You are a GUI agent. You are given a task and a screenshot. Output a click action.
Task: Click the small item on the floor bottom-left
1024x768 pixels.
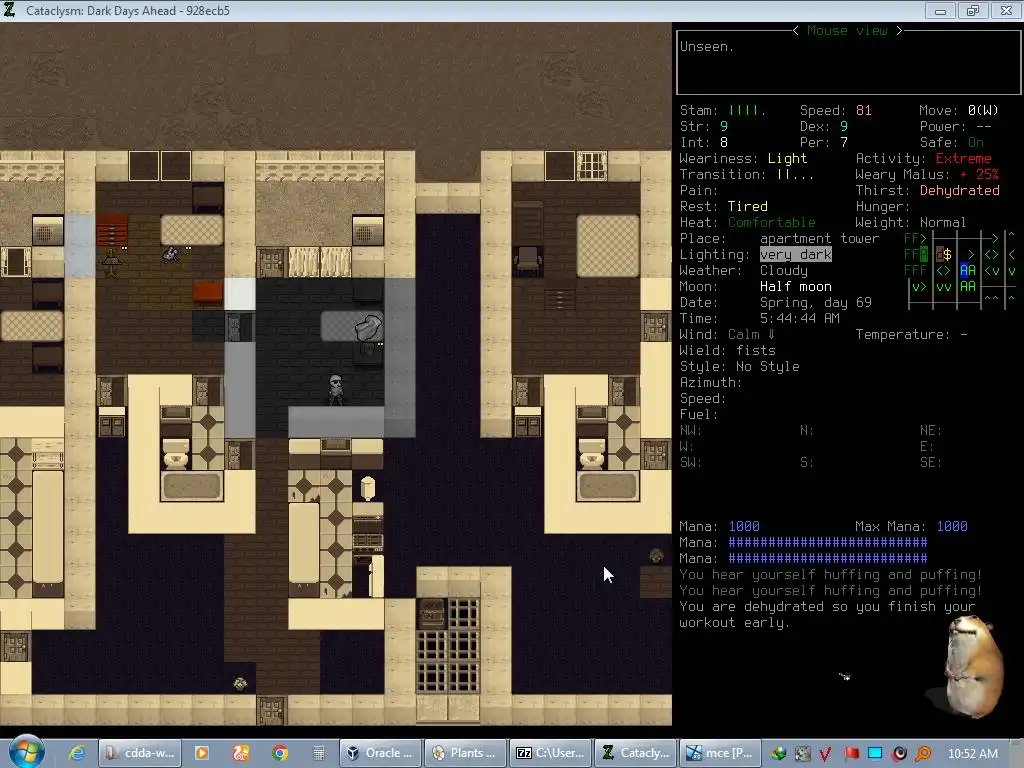point(240,683)
